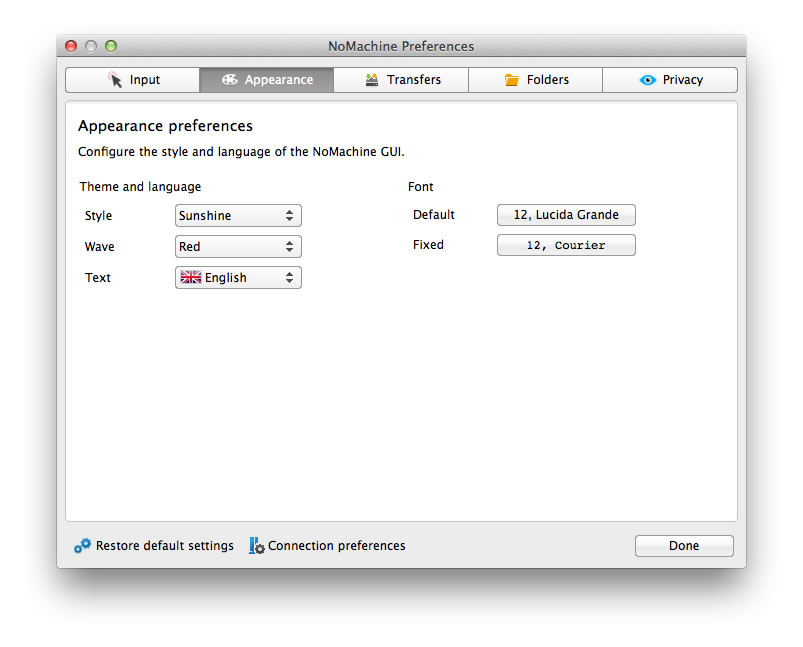This screenshot has width=803, height=647.
Task: Change the Default font button '12, Lucida Grande'
Action: click(566, 215)
